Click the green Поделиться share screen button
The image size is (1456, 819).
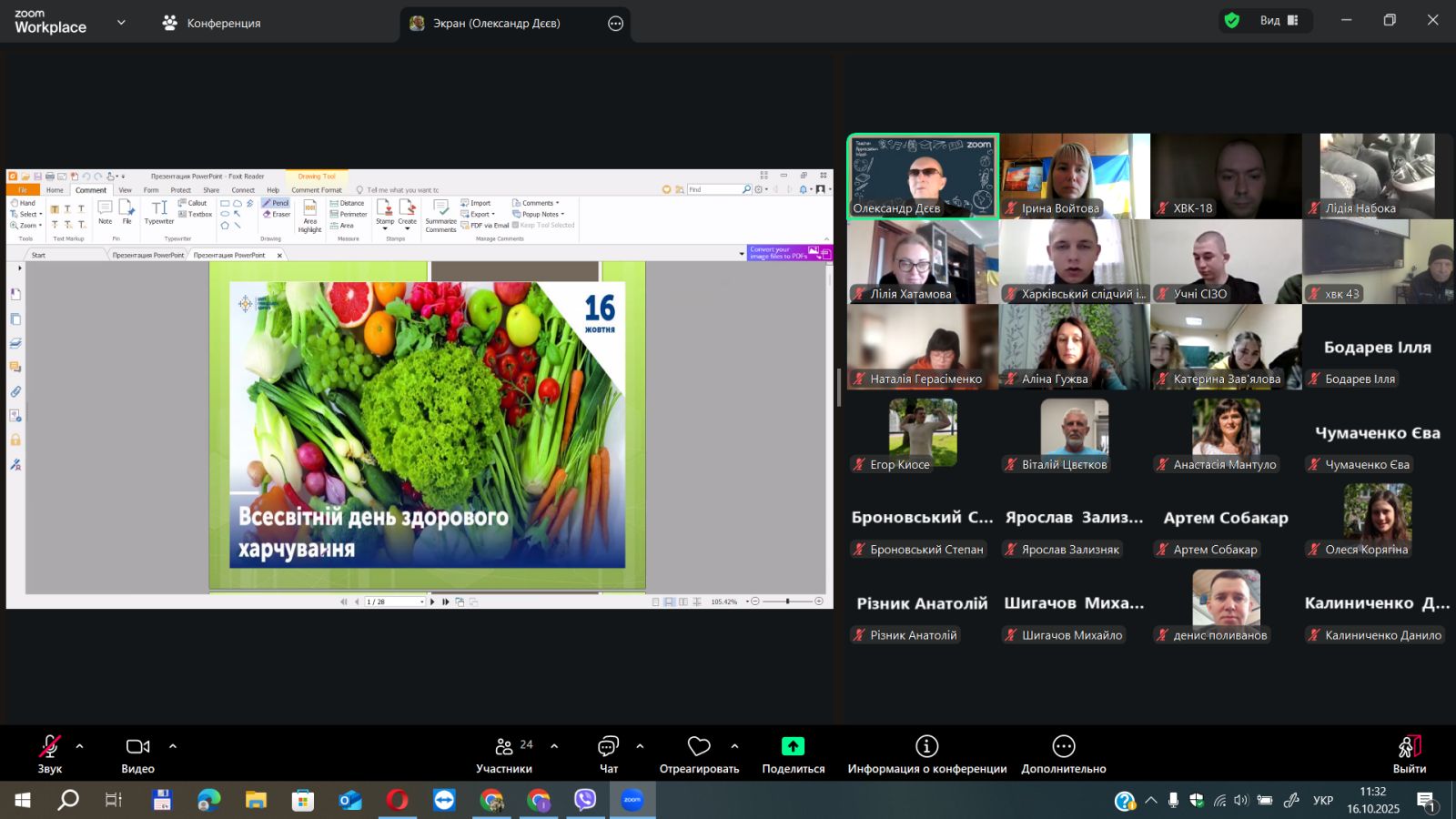tap(793, 746)
